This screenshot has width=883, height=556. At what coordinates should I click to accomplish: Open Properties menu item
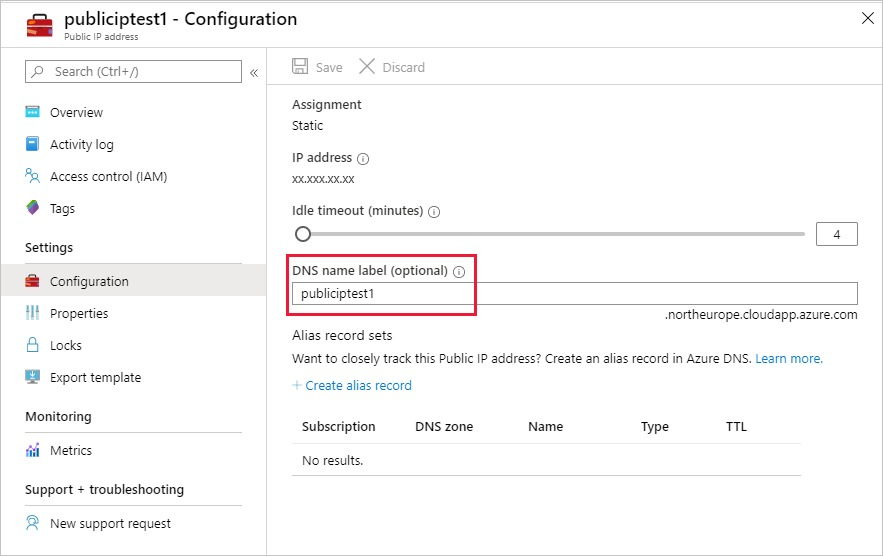[79, 313]
